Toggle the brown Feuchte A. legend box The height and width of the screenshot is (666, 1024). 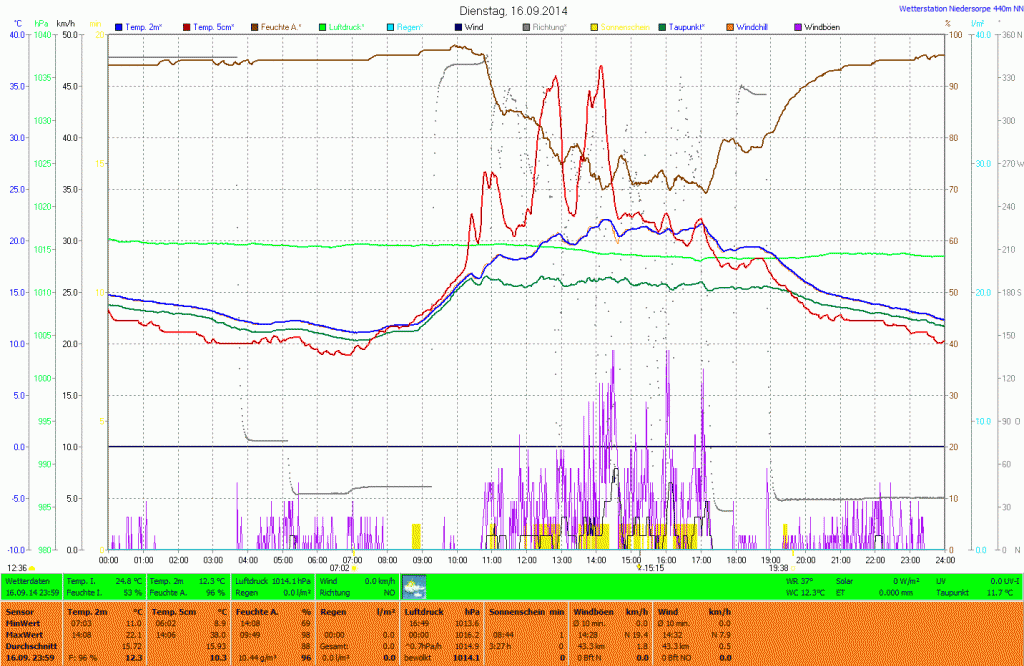click(x=254, y=26)
